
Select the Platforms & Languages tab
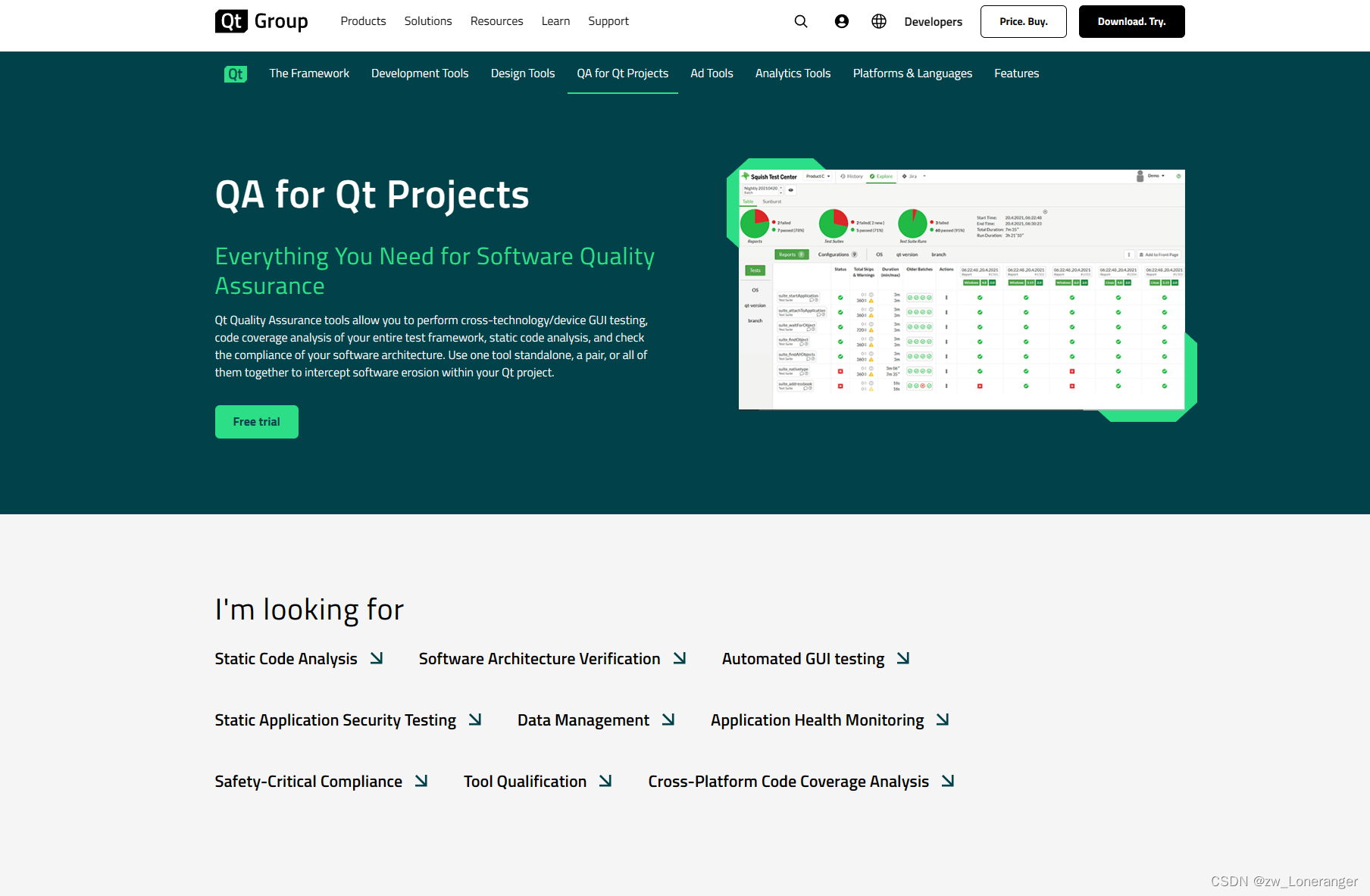click(x=912, y=73)
